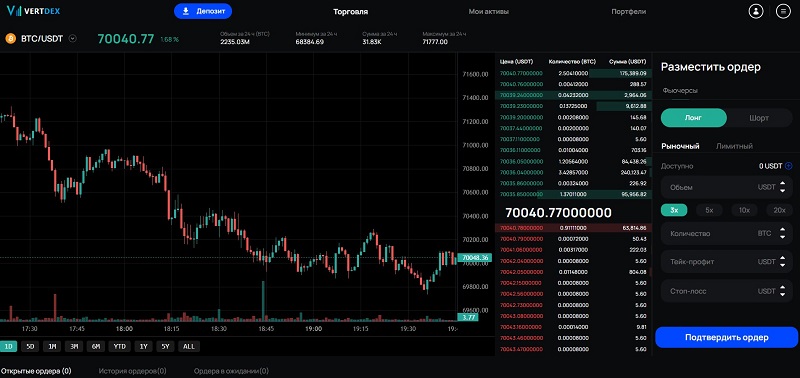Open the user profile icon
The width and height of the screenshot is (800, 378).
click(x=756, y=11)
